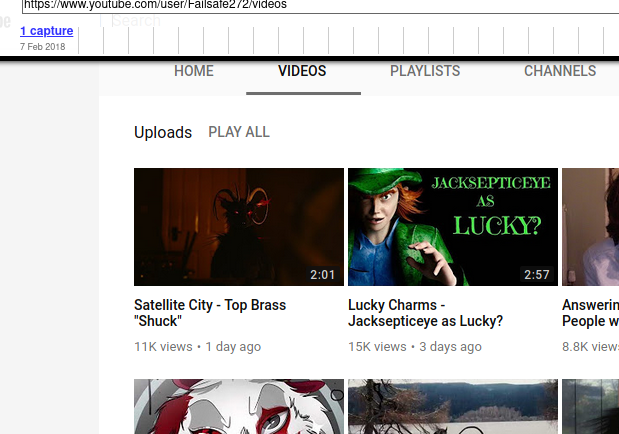Viewport: 619px width, 434px height.
Task: Open red and white furry character thumbnail
Action: [x=239, y=407]
